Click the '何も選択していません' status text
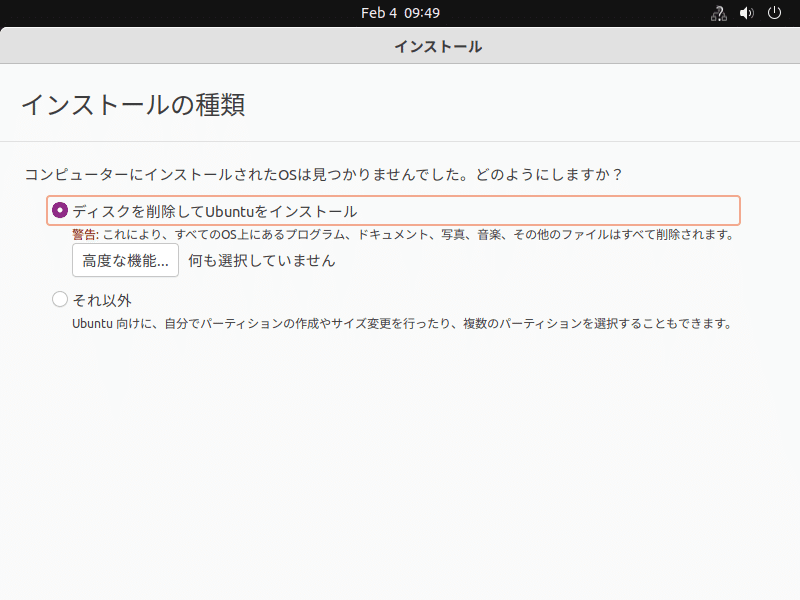 tap(262, 261)
